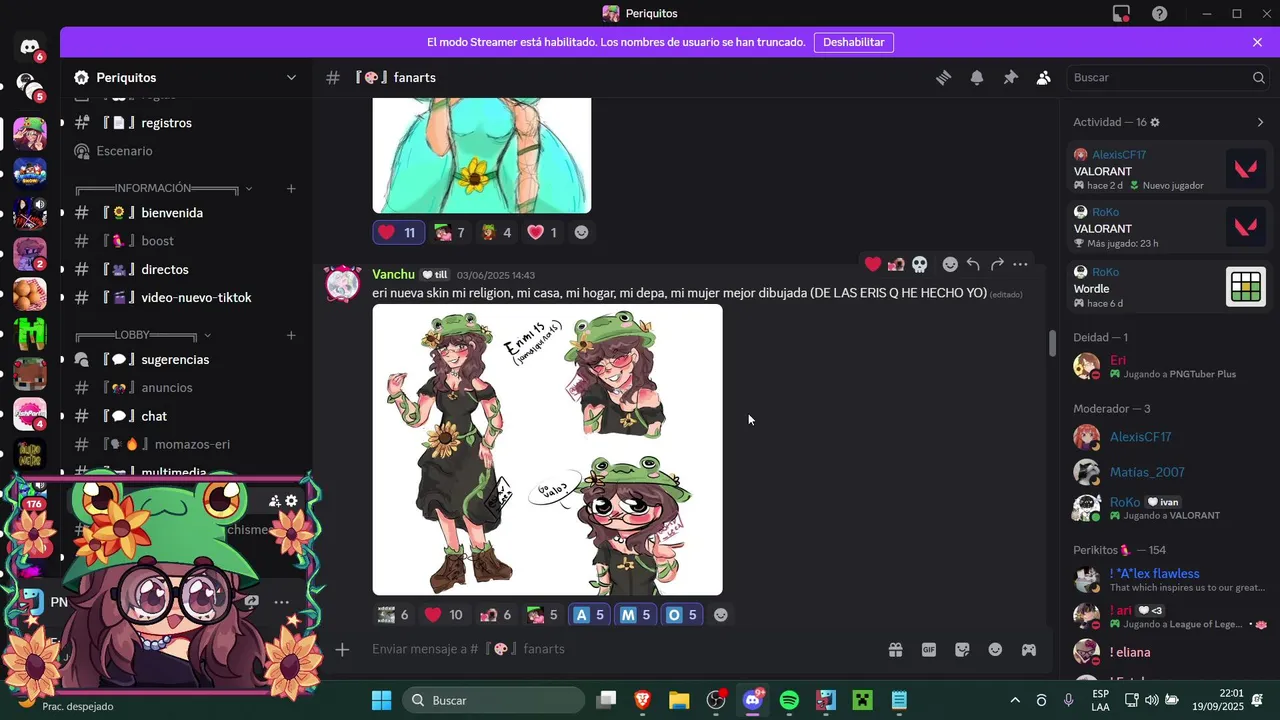
Task: Open ! eliana in member list
Action: (x=1169, y=652)
